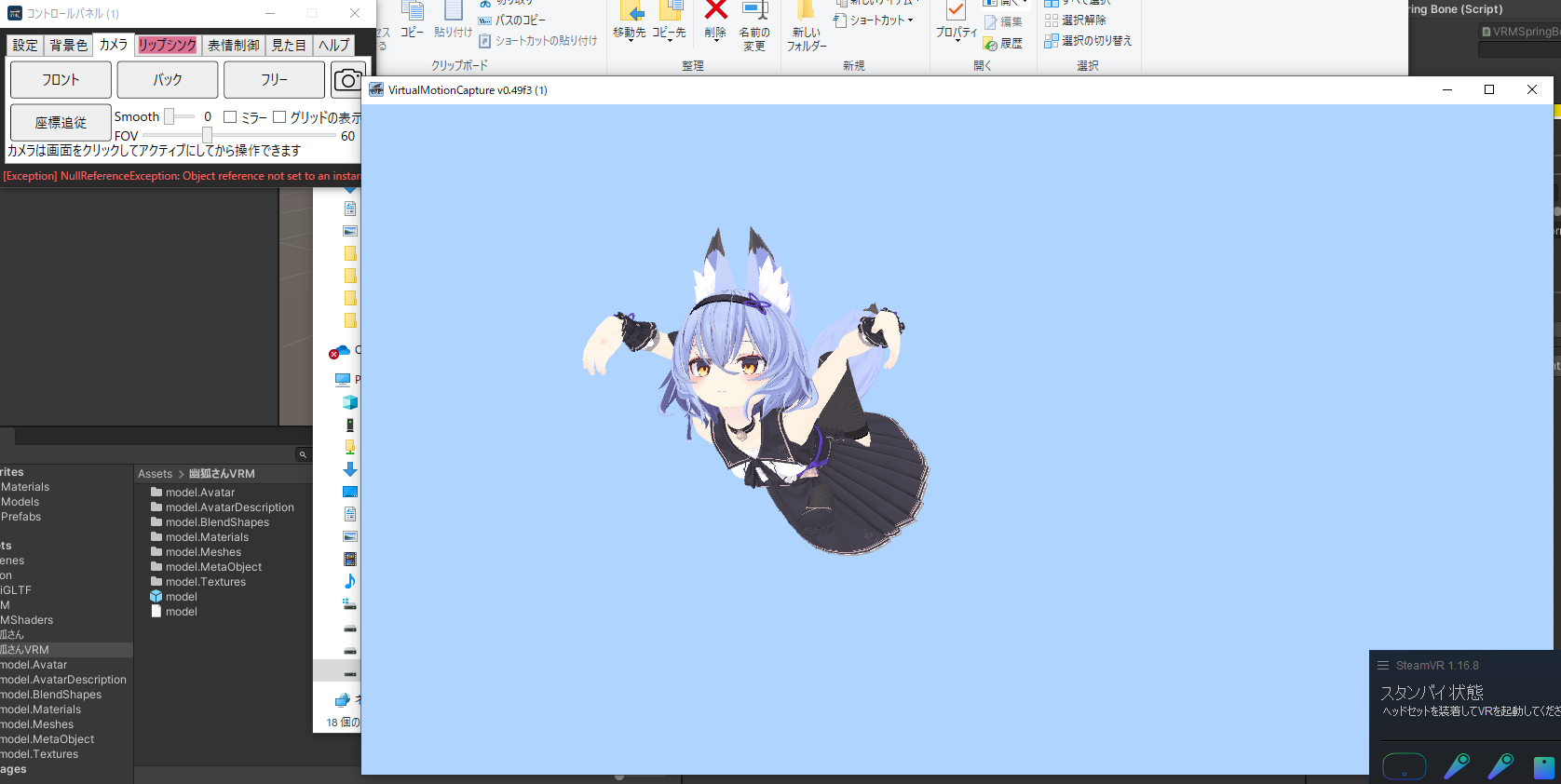Select the model.Materials folder in Unity list
1561x784 pixels.
tap(207, 537)
